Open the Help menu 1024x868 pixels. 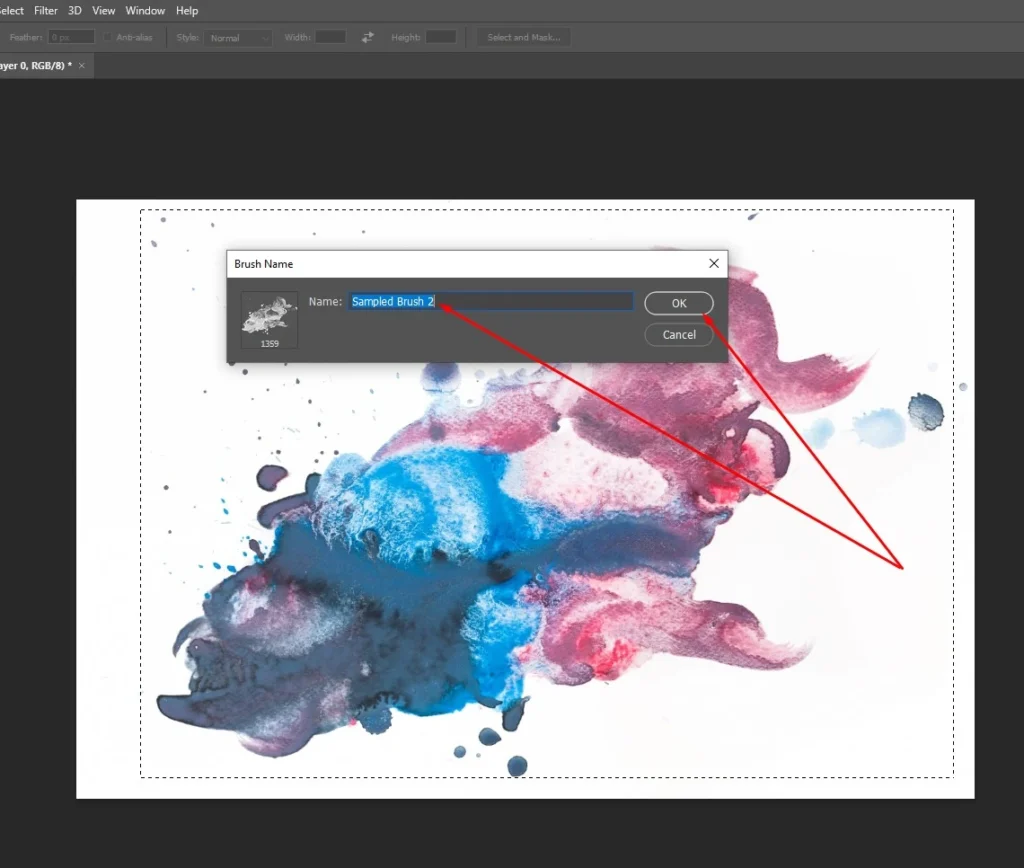click(x=187, y=10)
